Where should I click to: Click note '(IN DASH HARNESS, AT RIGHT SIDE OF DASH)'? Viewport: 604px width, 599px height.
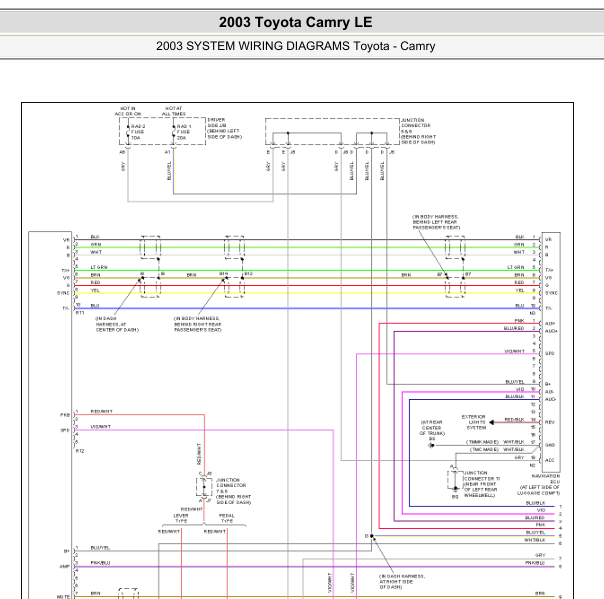(402, 581)
